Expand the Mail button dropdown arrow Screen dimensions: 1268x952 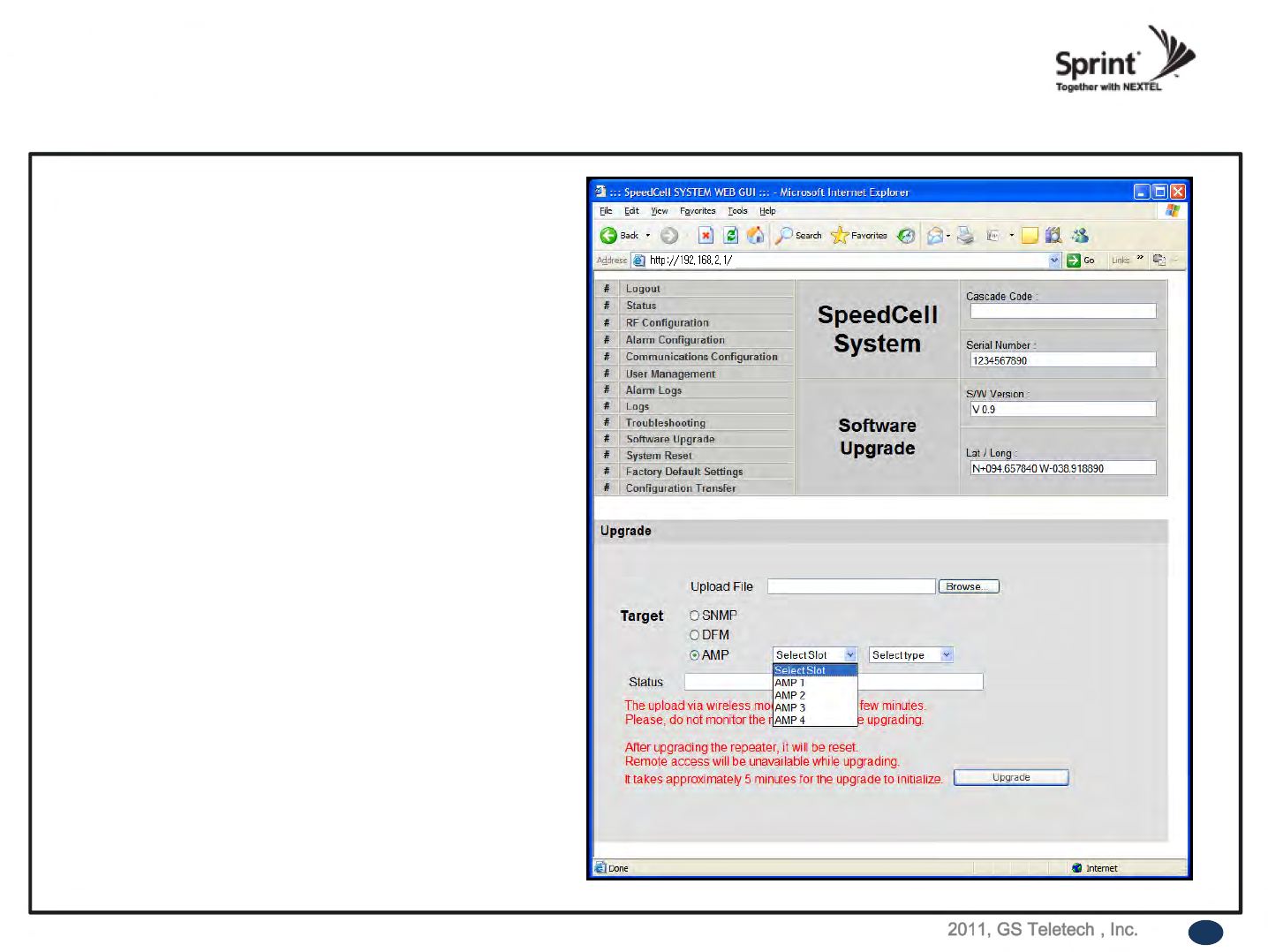point(948,236)
